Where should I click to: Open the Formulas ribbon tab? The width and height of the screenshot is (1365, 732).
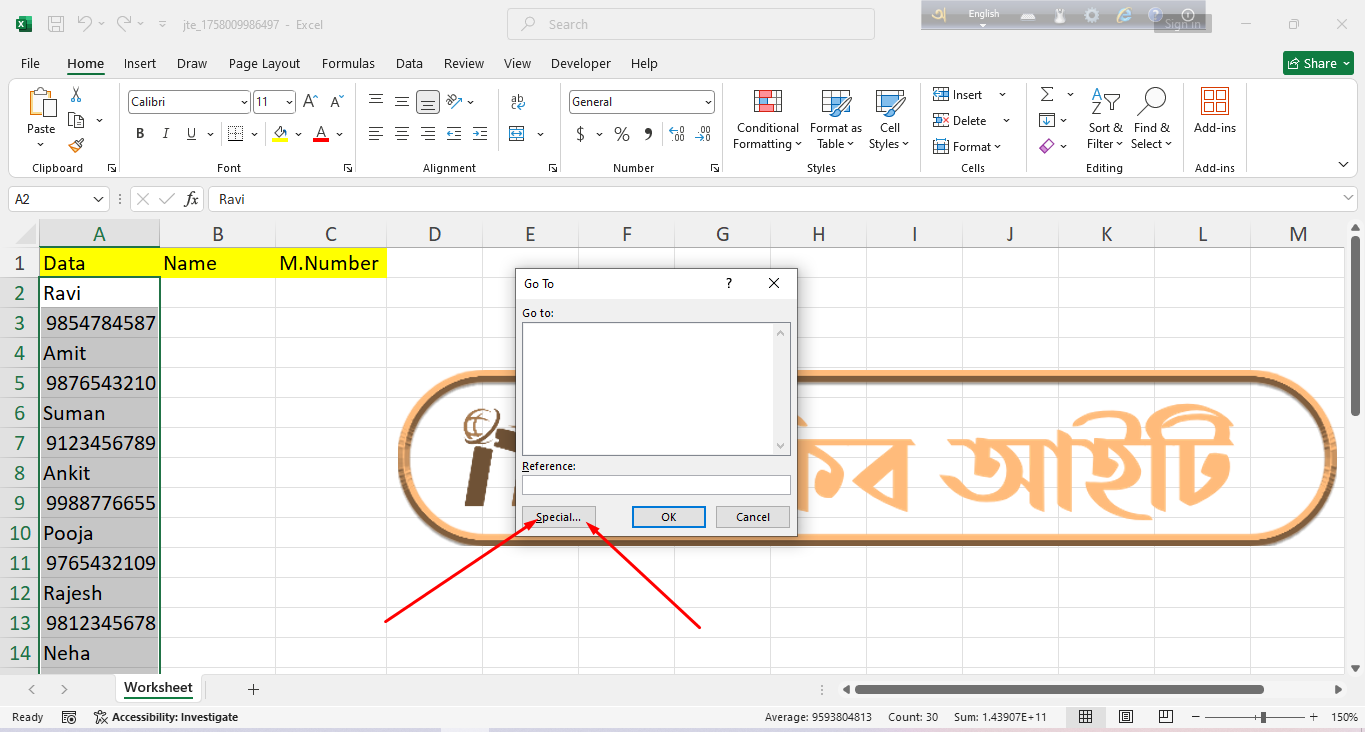tap(348, 63)
